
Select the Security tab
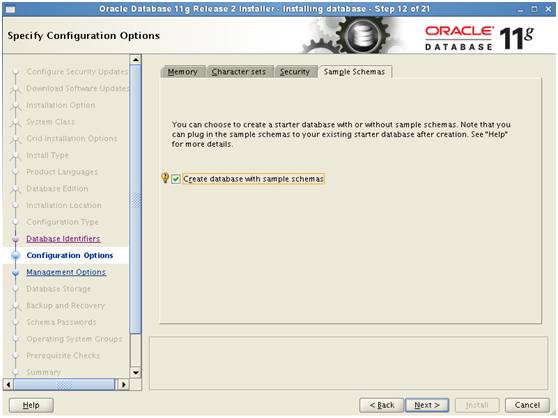[295, 72]
